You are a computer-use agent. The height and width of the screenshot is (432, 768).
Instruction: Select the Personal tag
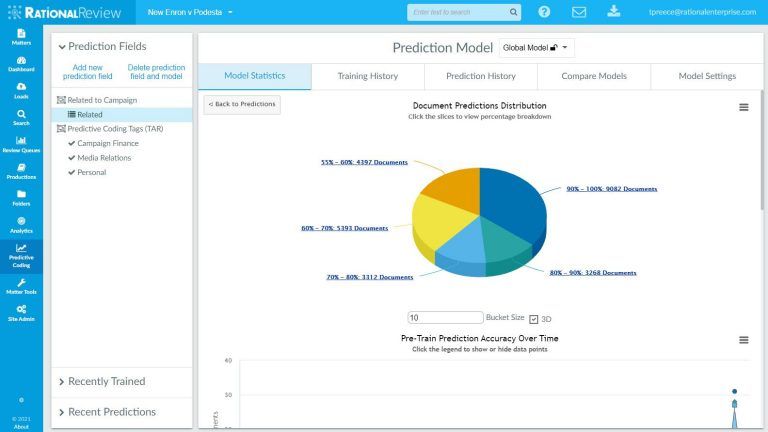[92, 172]
